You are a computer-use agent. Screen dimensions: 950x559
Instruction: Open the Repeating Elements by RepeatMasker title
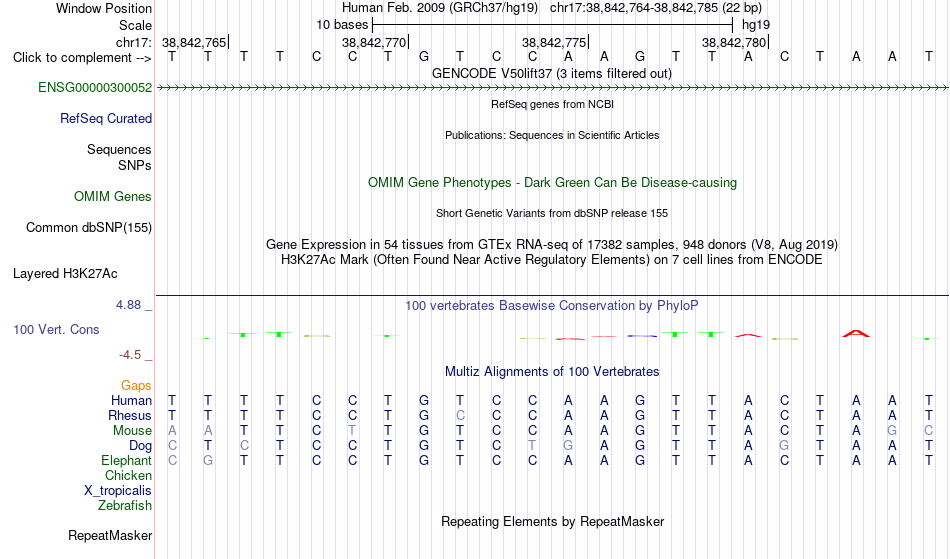click(553, 522)
